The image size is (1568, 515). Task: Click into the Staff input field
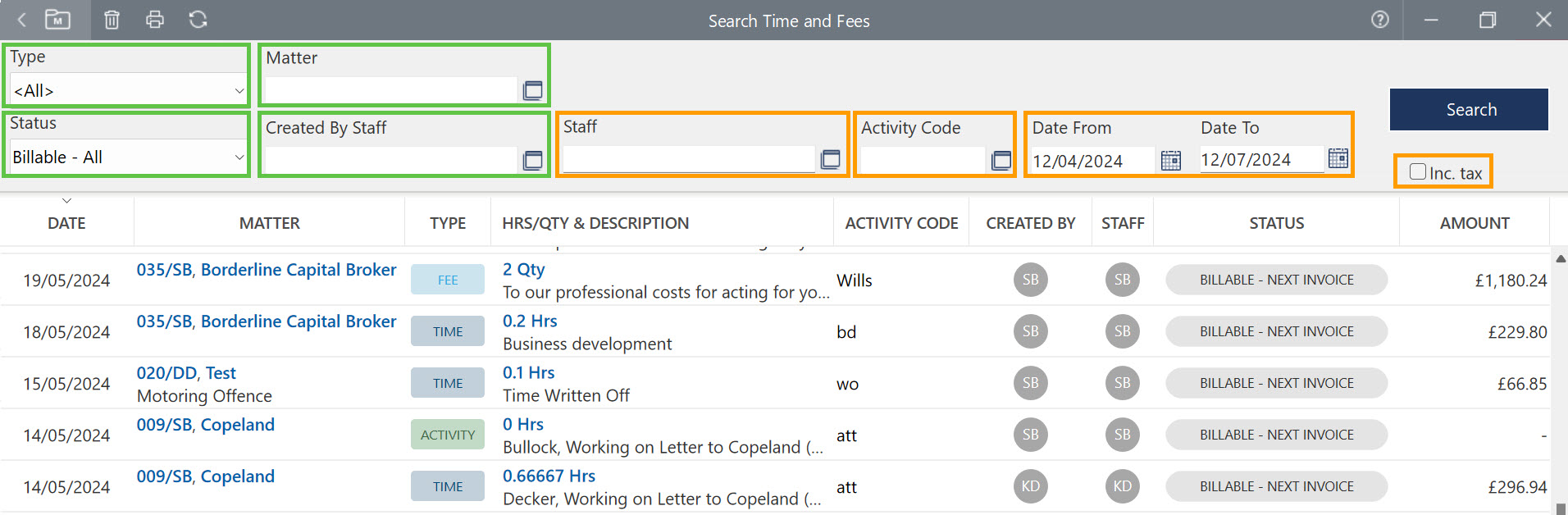pos(688,159)
